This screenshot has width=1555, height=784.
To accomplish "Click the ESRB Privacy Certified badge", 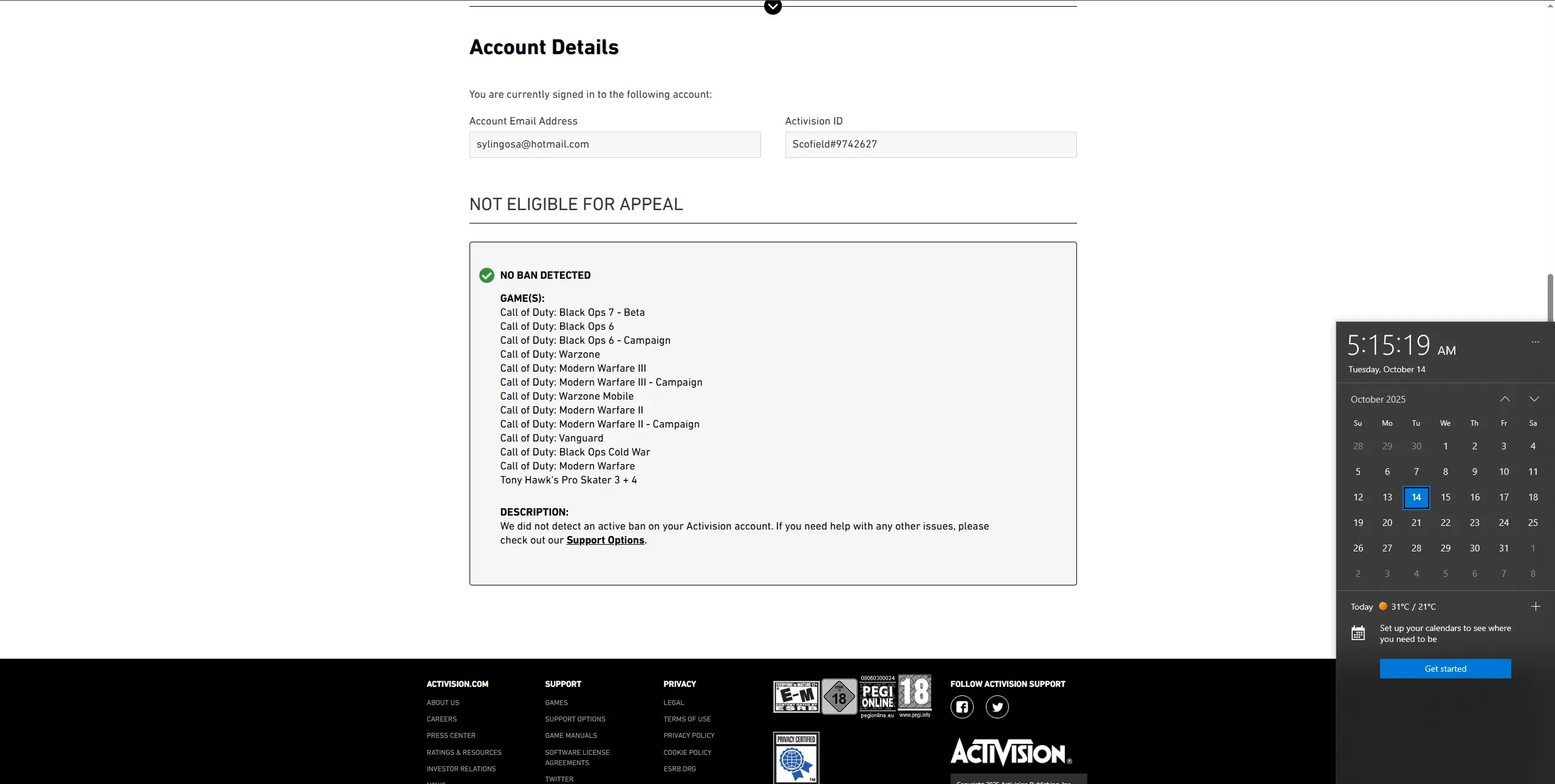I will [796, 757].
